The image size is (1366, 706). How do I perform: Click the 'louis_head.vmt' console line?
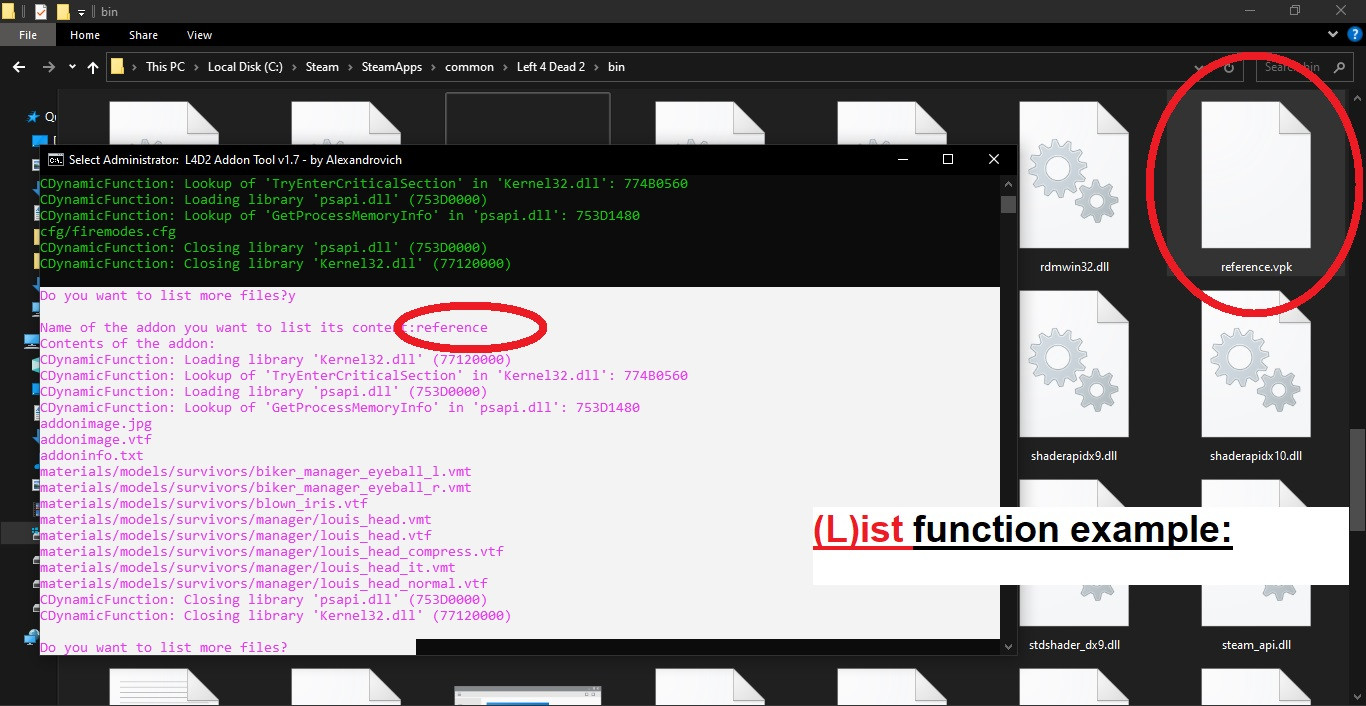coord(236,520)
